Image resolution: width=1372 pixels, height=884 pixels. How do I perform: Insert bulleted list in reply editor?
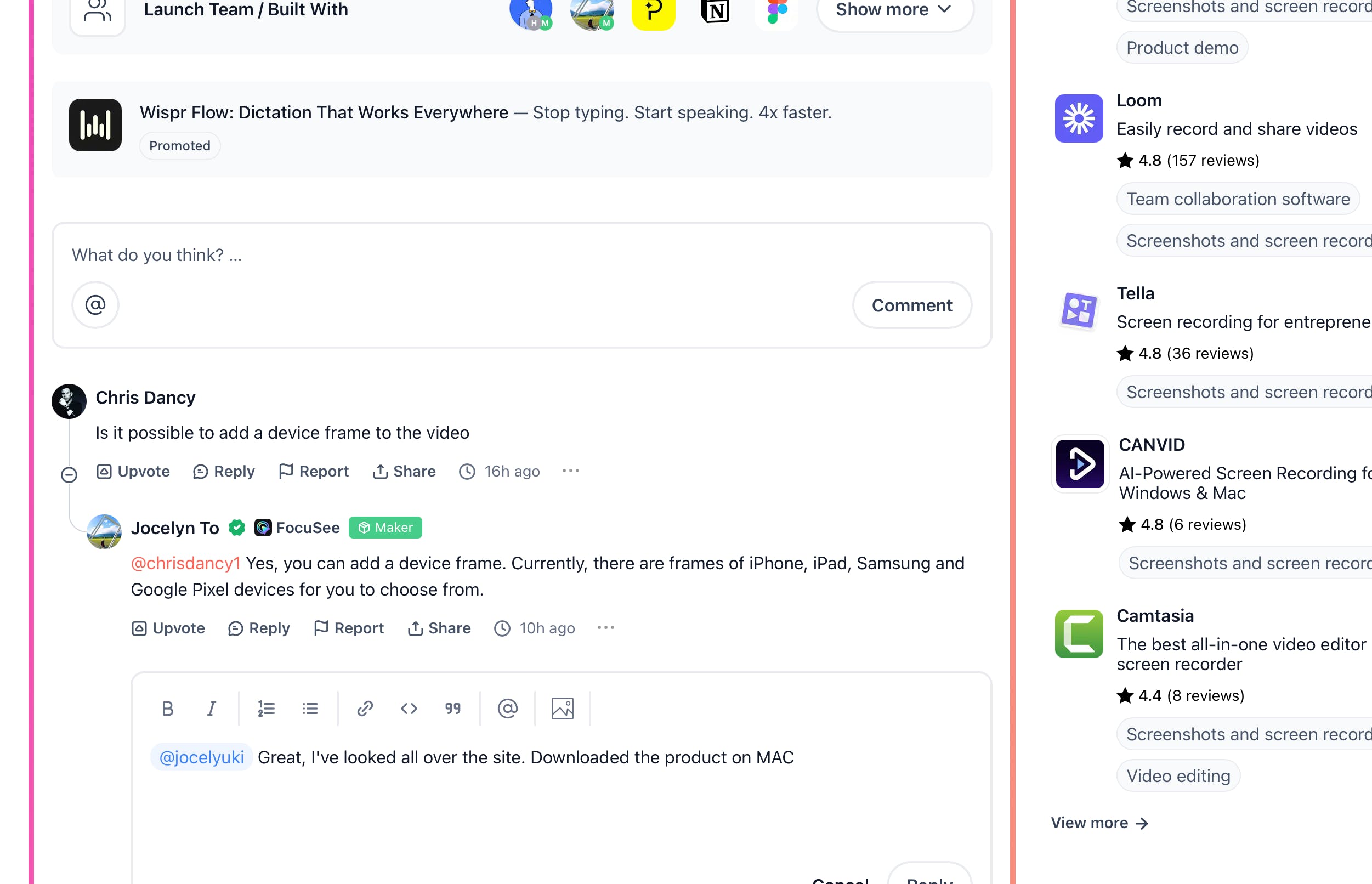[x=310, y=709]
